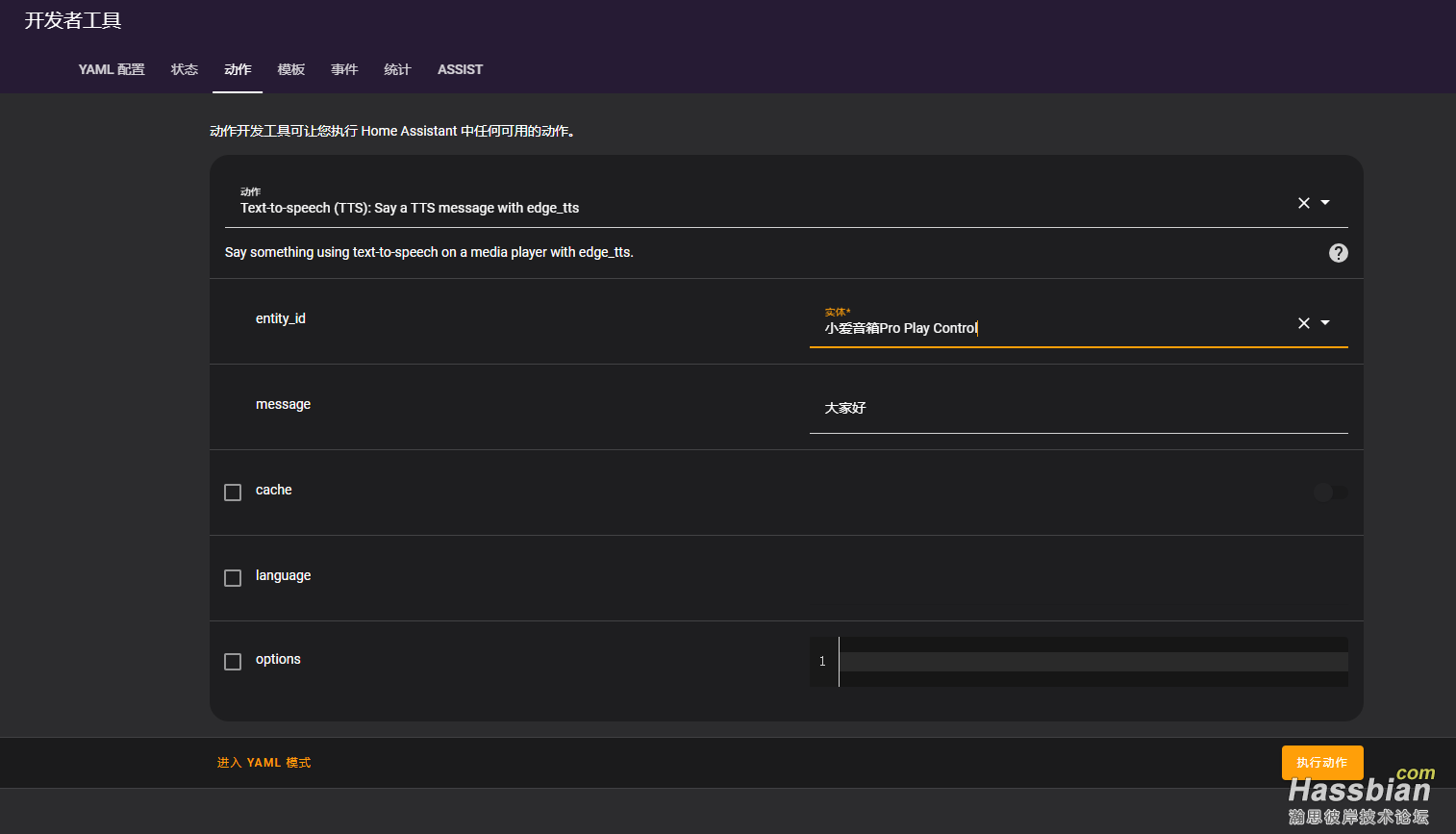Enable the language checkbox
1456x834 pixels.
pos(233,578)
